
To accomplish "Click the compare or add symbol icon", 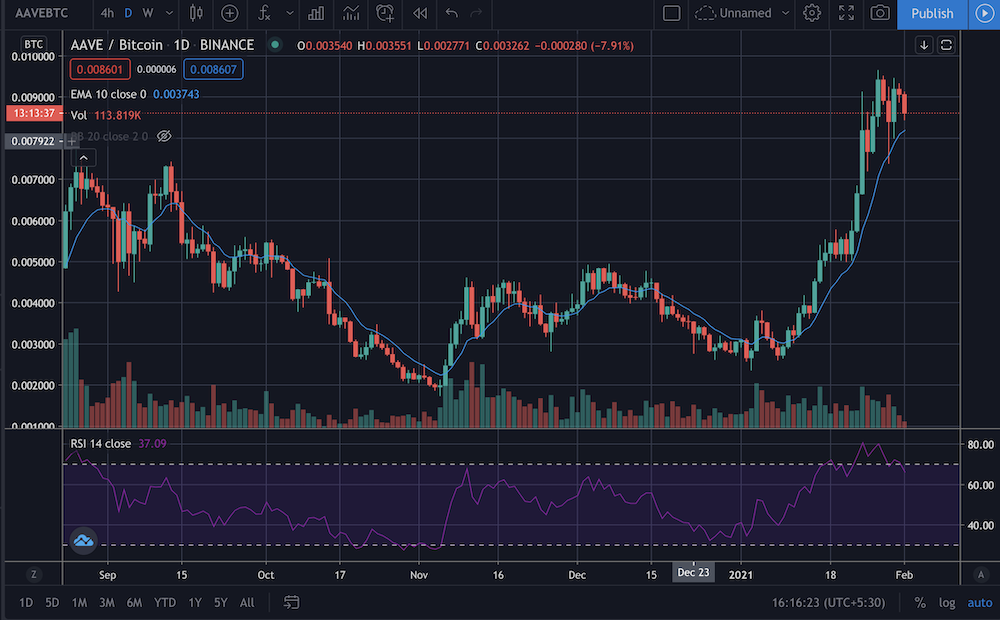I will 230,13.
